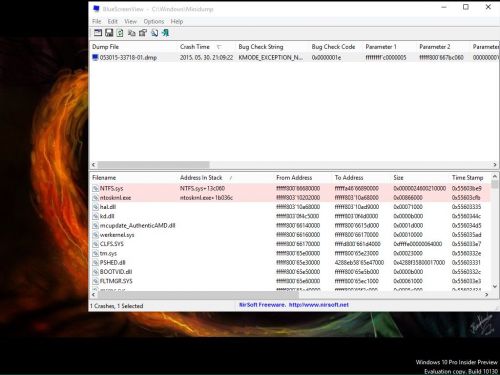
Task: Click the Copy Selected Items toolbar icon
Action: tap(132, 33)
